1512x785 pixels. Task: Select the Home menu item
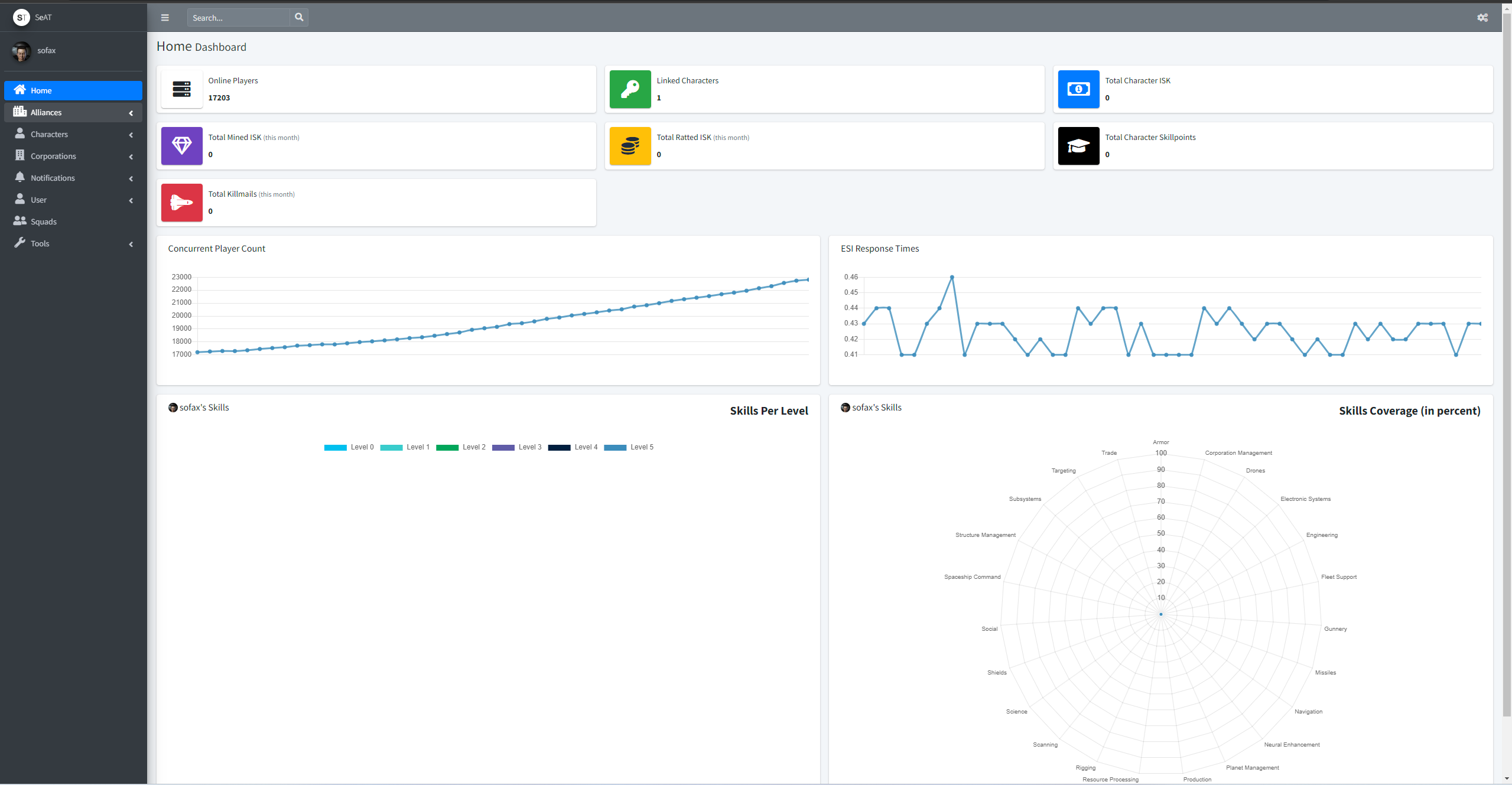click(x=73, y=90)
